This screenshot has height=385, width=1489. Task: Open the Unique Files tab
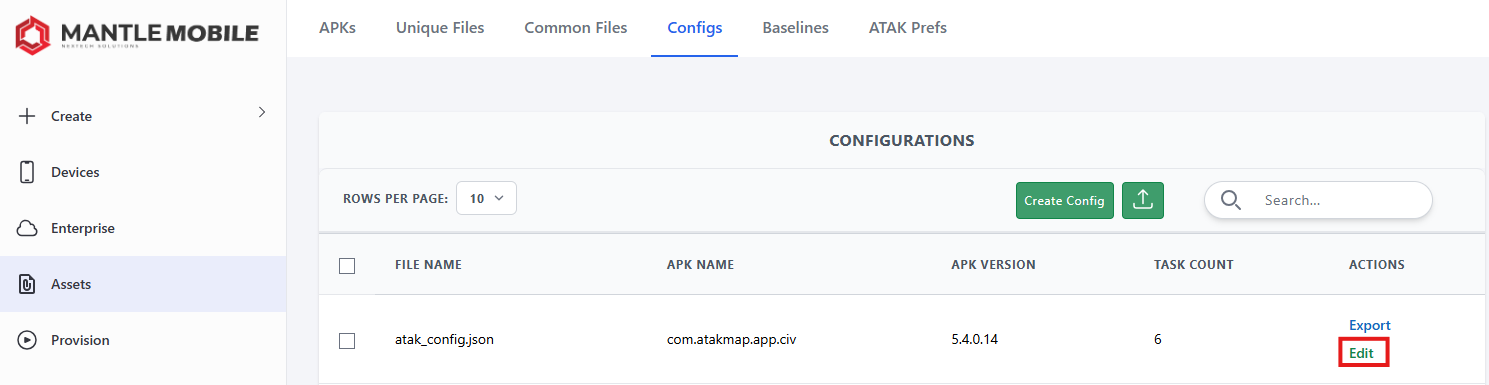(x=440, y=28)
